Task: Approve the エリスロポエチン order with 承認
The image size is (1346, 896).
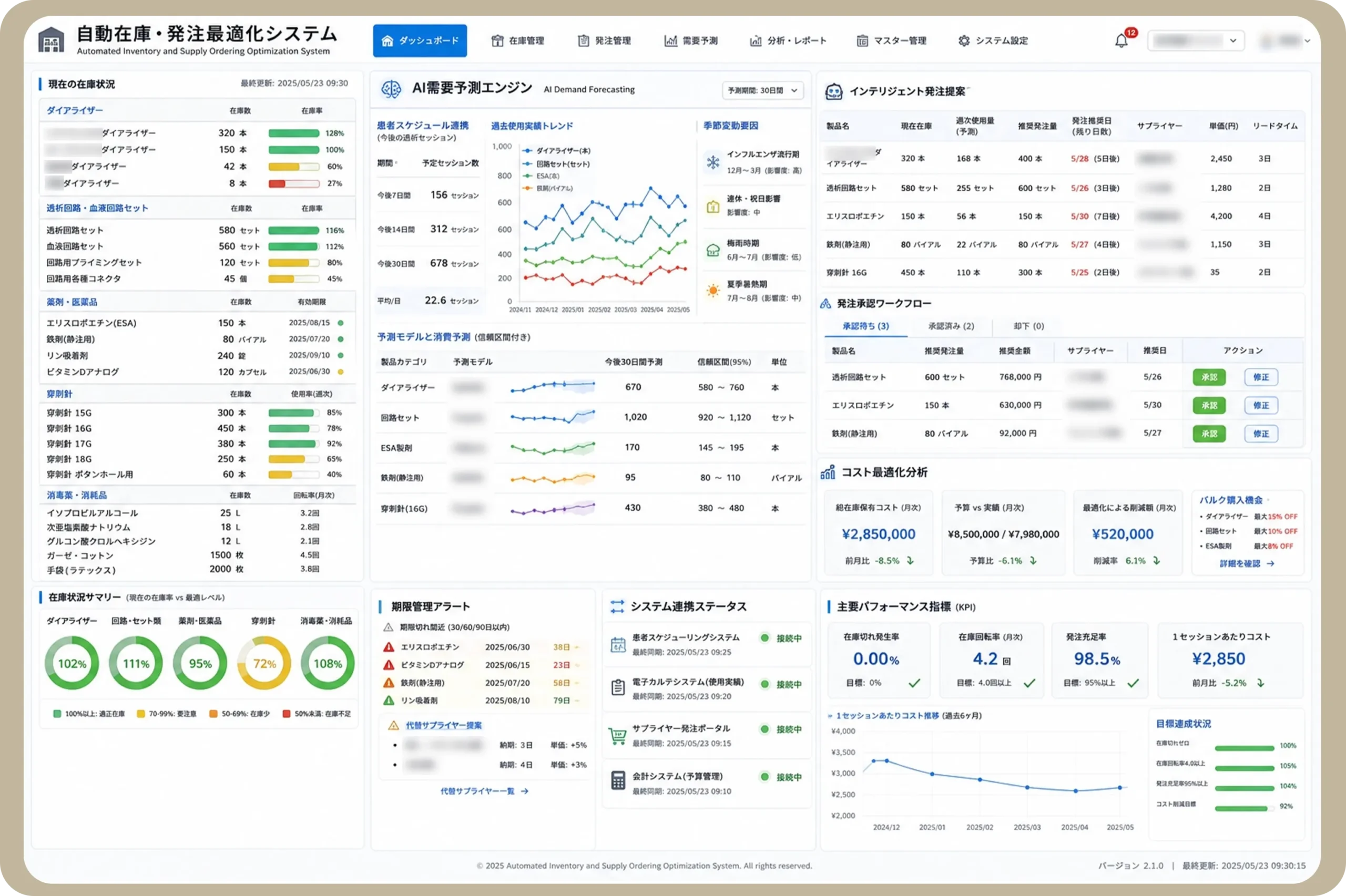Action: (1209, 405)
